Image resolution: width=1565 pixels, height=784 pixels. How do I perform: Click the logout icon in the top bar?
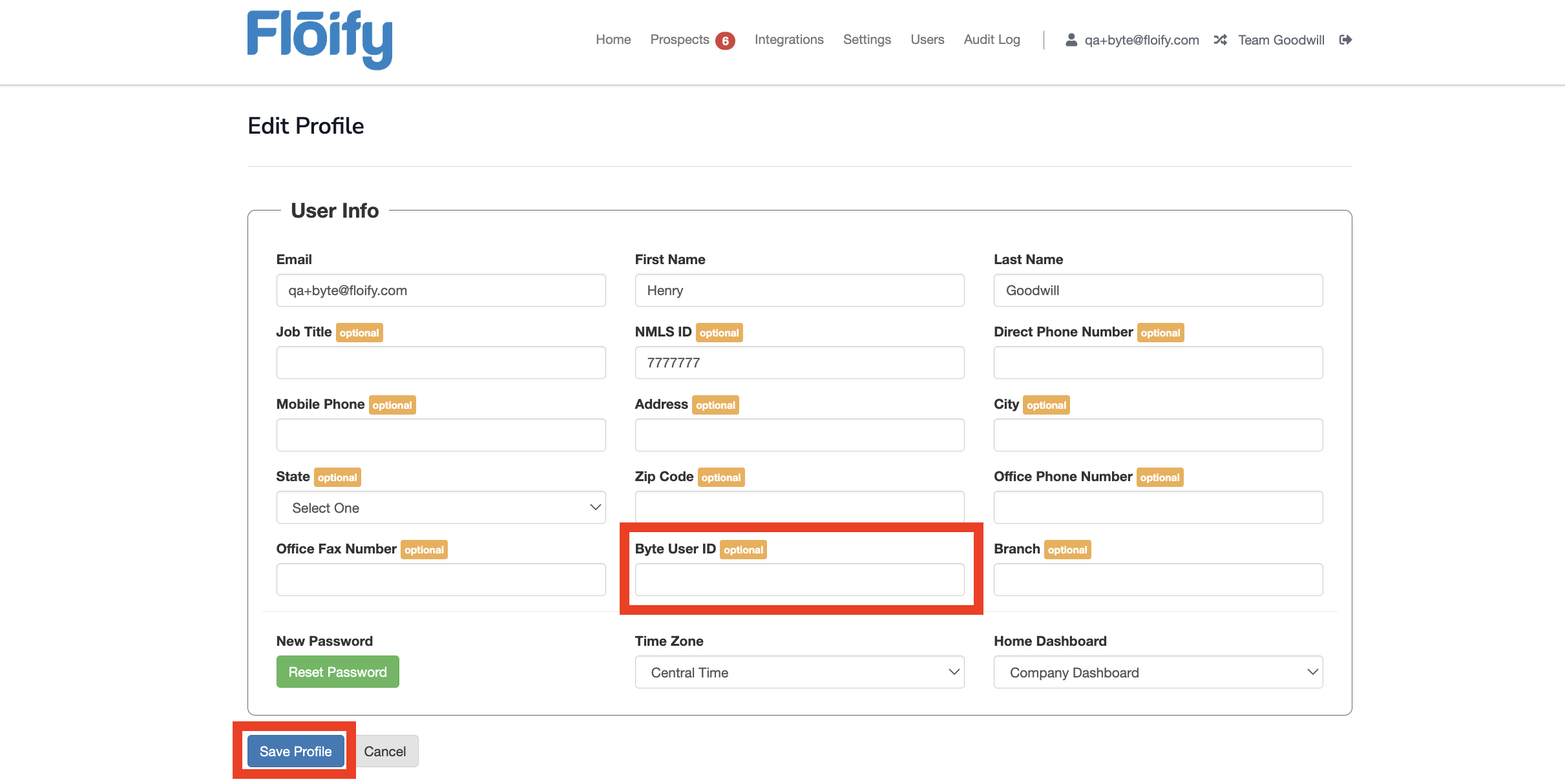pyautogui.click(x=1346, y=39)
